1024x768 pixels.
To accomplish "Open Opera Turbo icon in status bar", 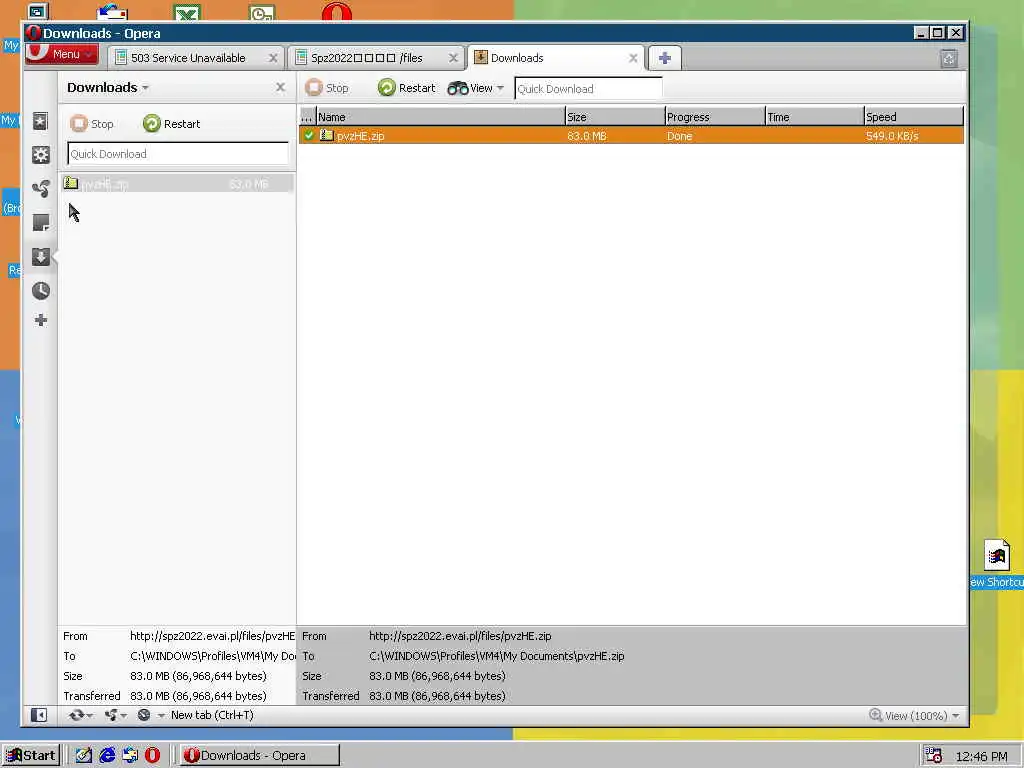I will [144, 715].
